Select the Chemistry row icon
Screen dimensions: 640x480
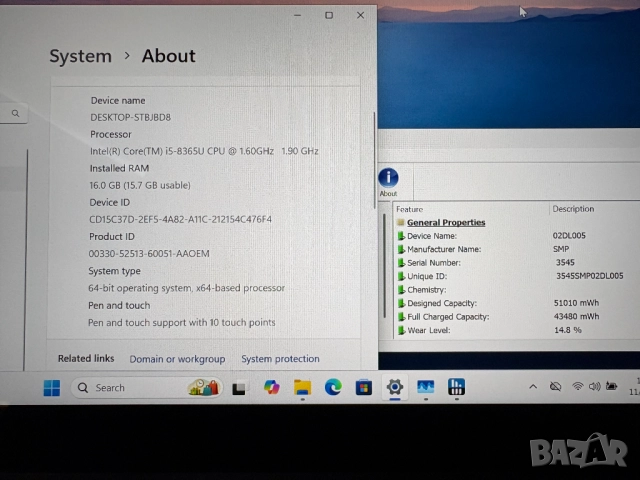click(402, 290)
